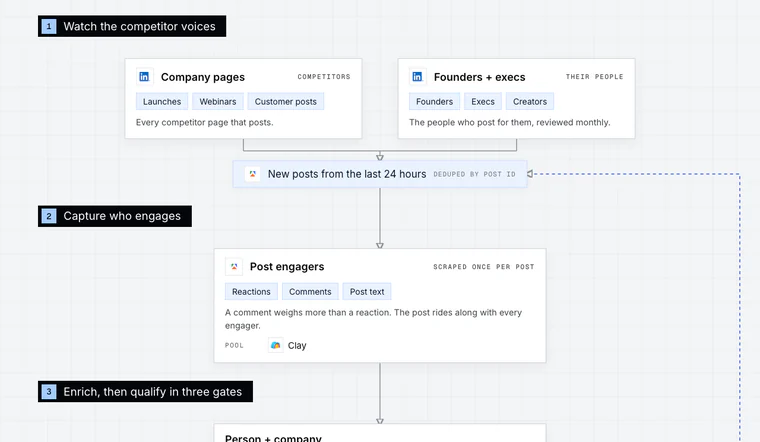The image size is (760, 442).
Task: Click the LinkedIn icon on Company pages card
Action: (144, 77)
